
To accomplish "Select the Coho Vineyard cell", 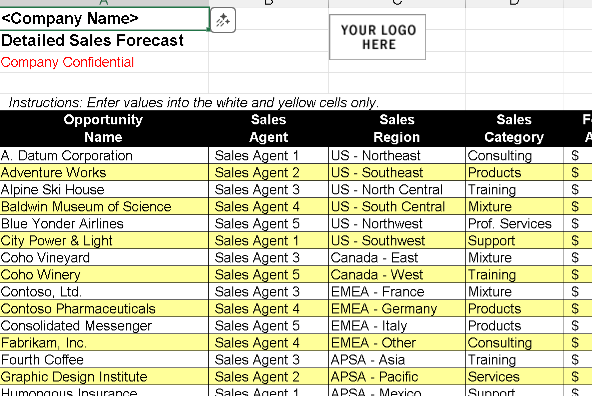I will point(104,257).
